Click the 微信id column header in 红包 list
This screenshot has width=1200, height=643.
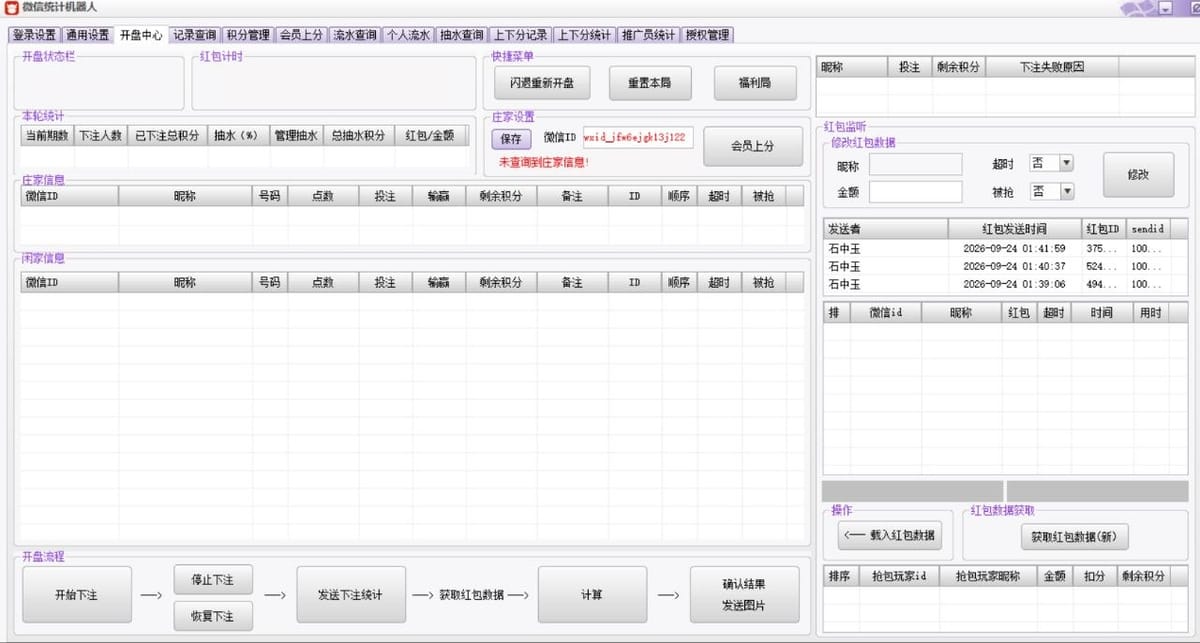pyautogui.click(x=886, y=313)
